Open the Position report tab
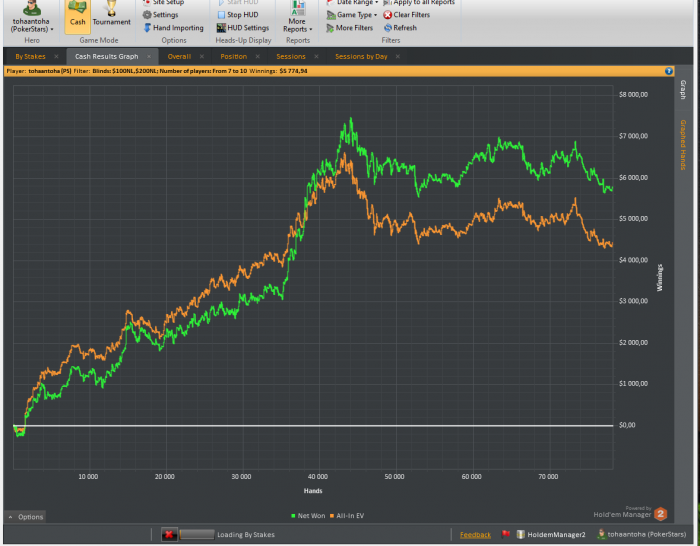Image resolution: width=700 pixels, height=546 pixels. (233, 57)
